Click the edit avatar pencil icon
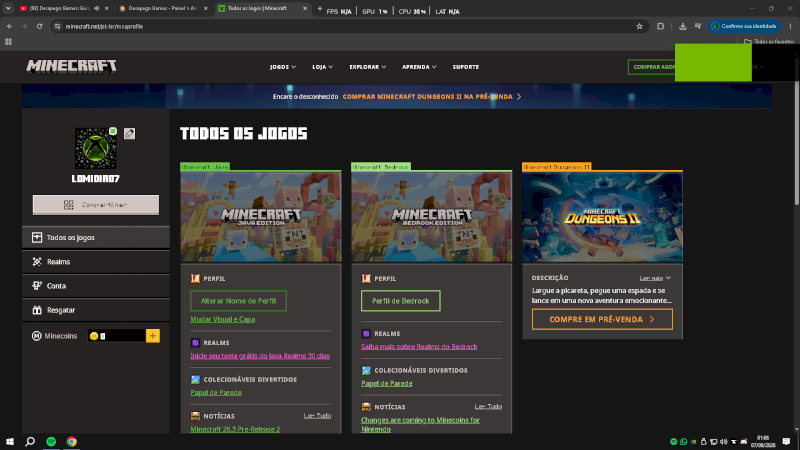This screenshot has width=800, height=450. tap(130, 134)
